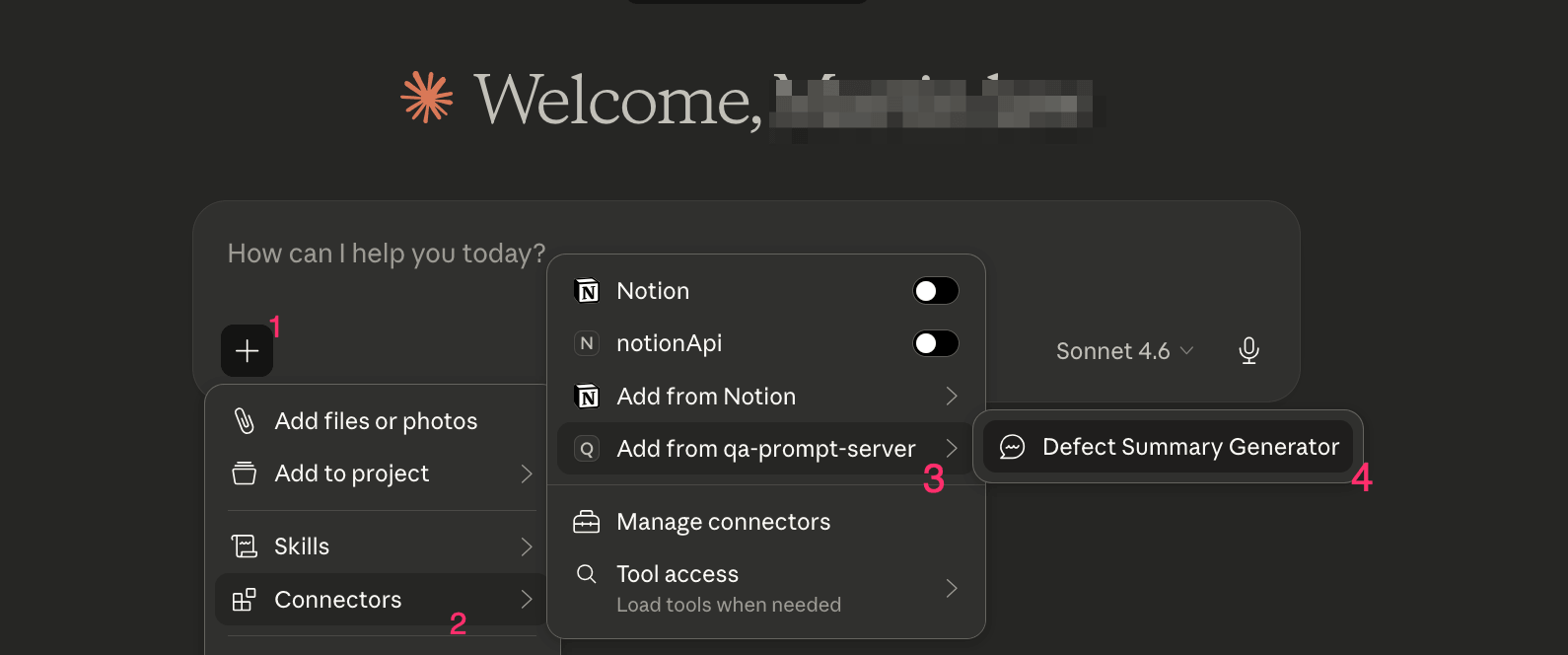Expand the Connectors submenu chevron
Viewport: 1568px width, 655px height.
(527, 600)
